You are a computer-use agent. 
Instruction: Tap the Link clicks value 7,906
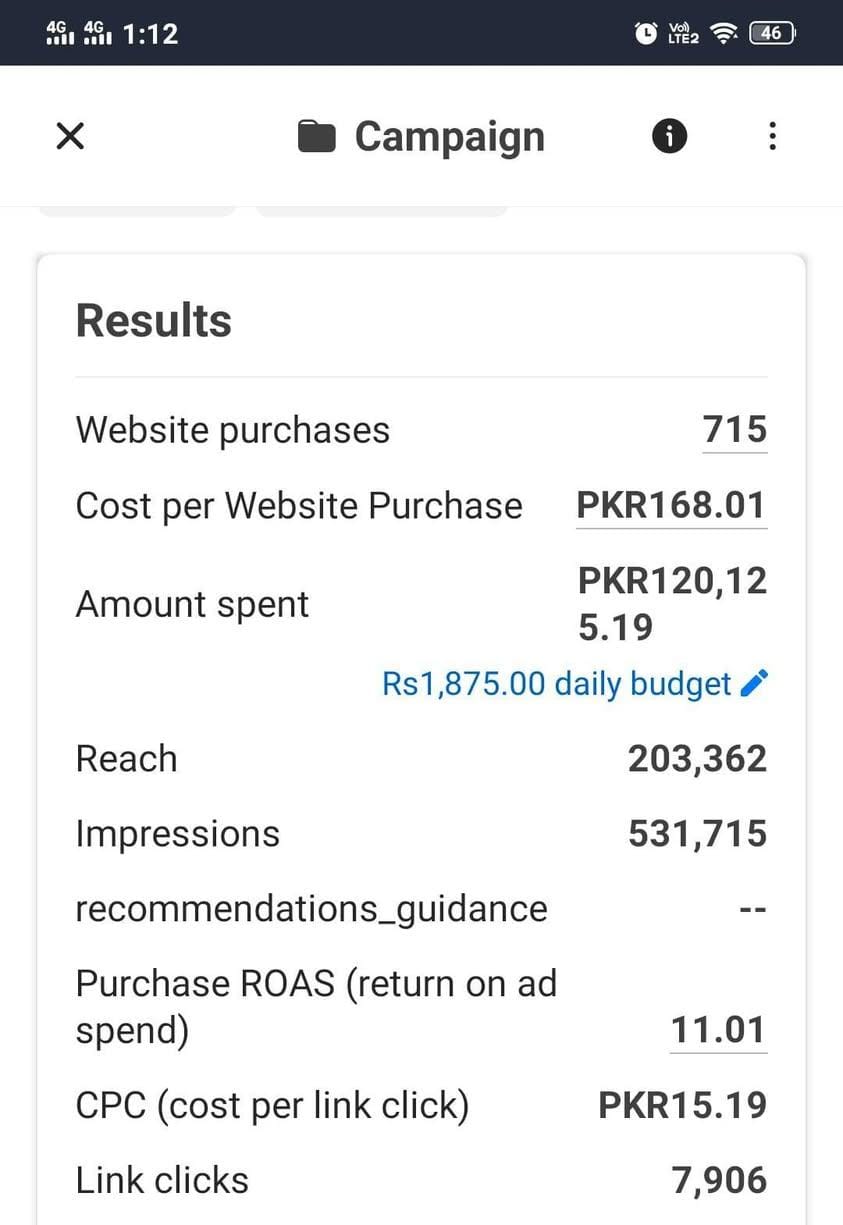coord(720,1181)
